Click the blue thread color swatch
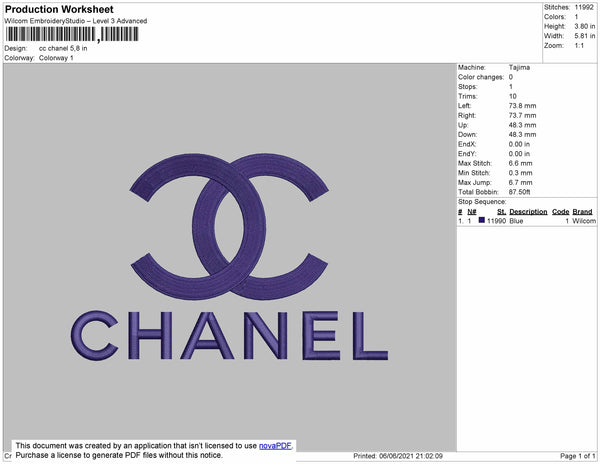Viewport: 600px width, 464px height. point(482,220)
